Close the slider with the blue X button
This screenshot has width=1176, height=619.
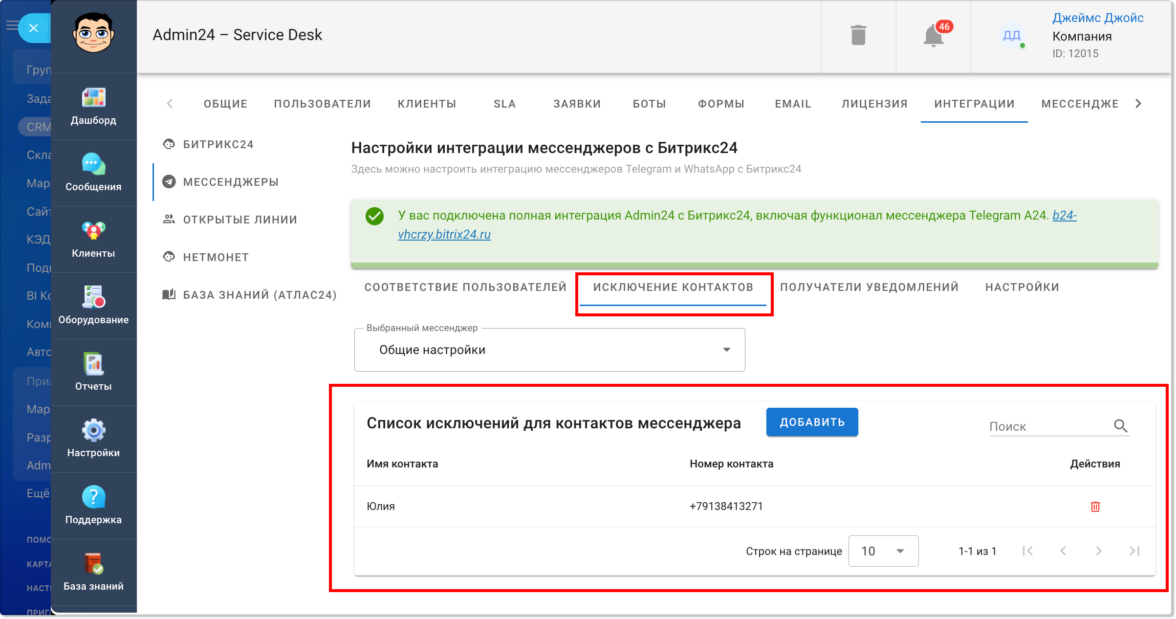[x=34, y=28]
